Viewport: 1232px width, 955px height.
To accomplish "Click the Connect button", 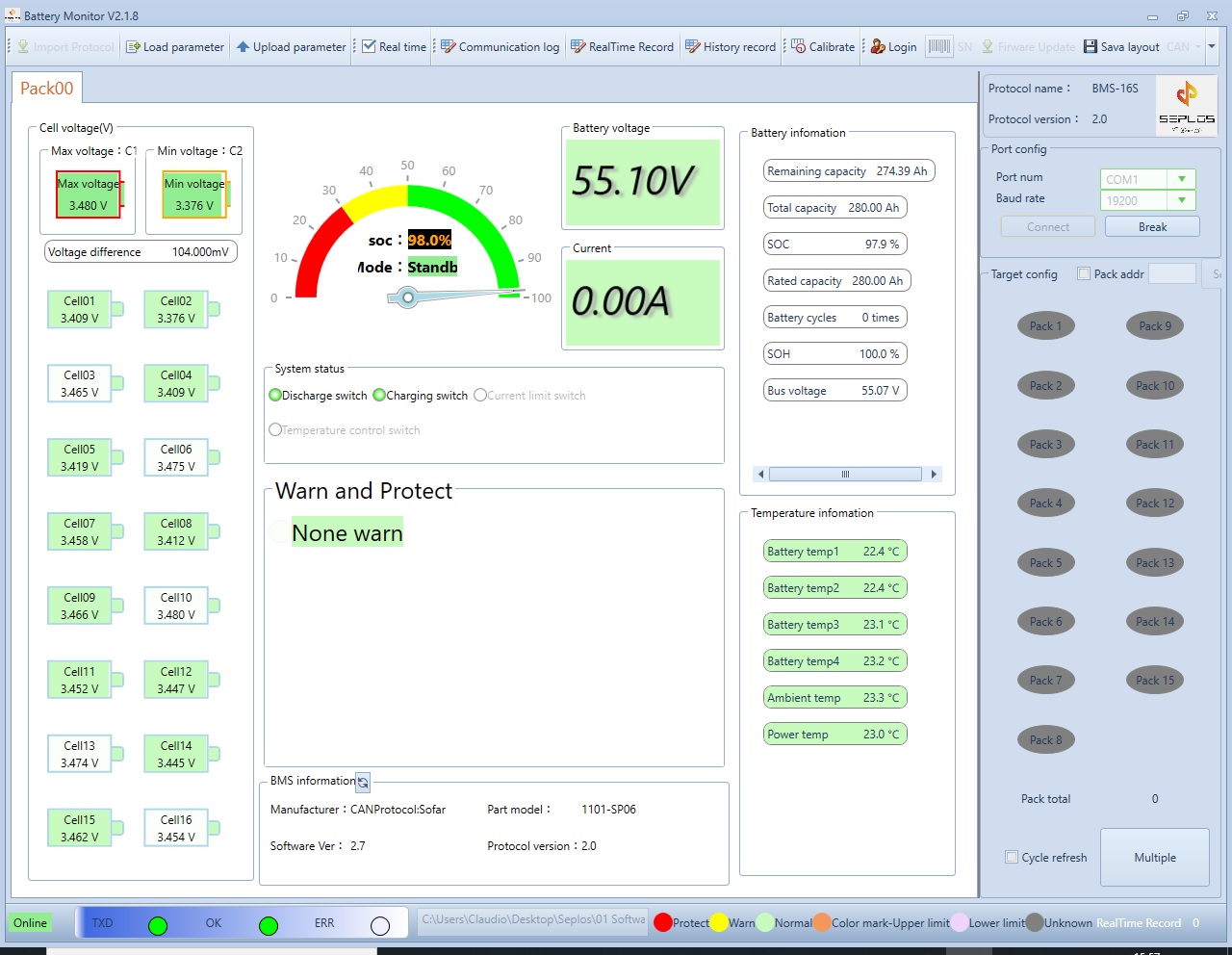I will tap(1048, 226).
